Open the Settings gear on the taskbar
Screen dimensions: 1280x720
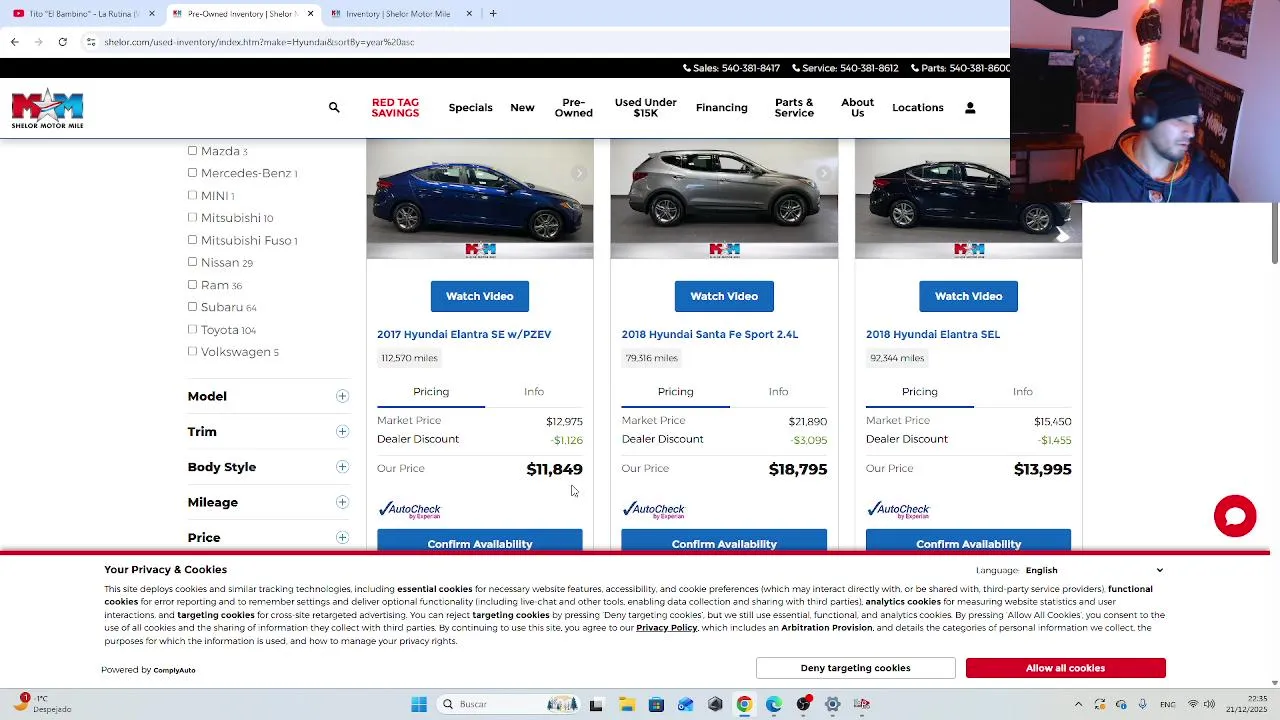click(x=832, y=704)
